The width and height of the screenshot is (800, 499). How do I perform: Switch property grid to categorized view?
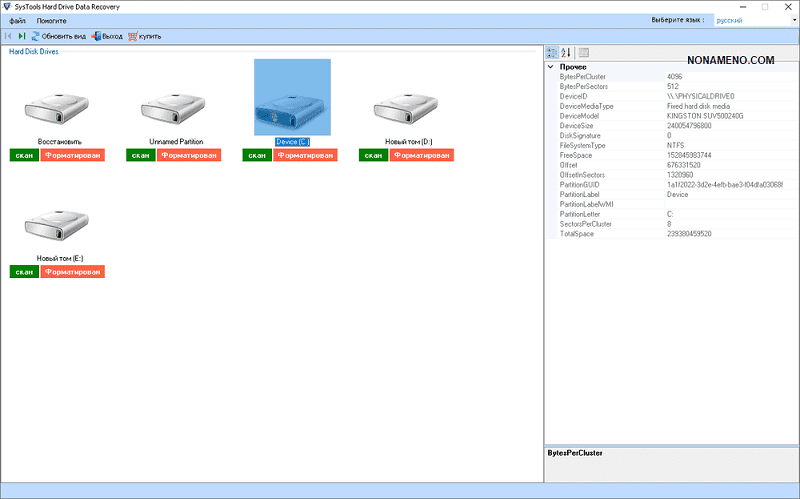point(552,53)
